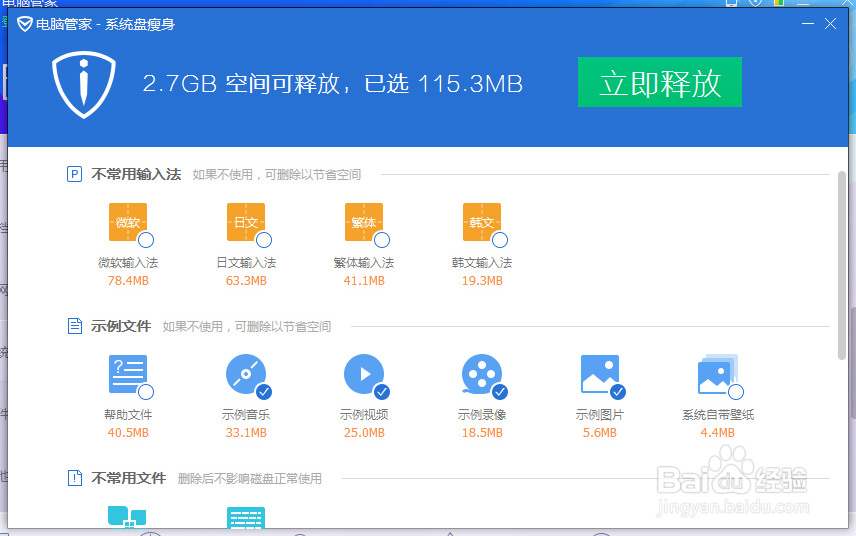856x536 pixels.
Task: Click the 电脑管家 logo in title bar
Action: [25, 24]
